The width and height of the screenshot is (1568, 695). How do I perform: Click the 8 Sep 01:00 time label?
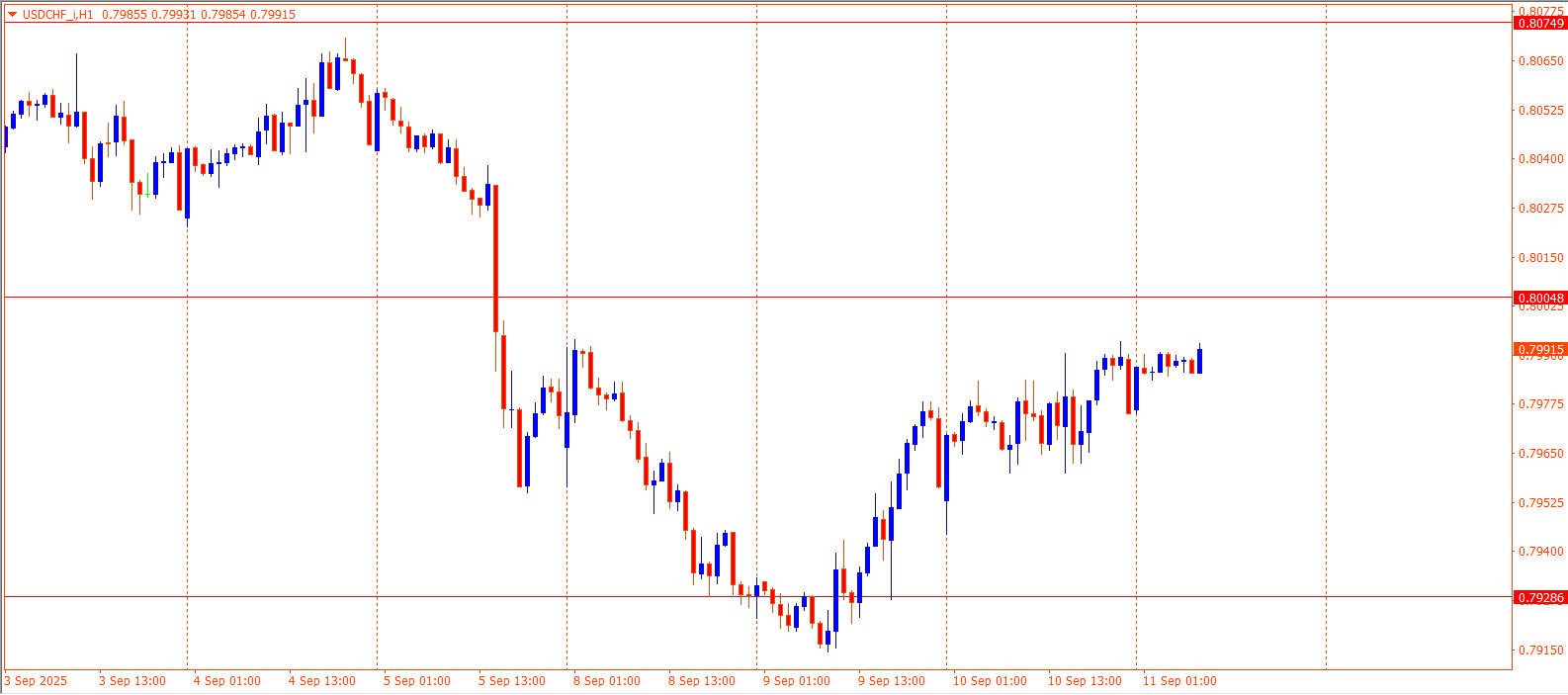606,681
